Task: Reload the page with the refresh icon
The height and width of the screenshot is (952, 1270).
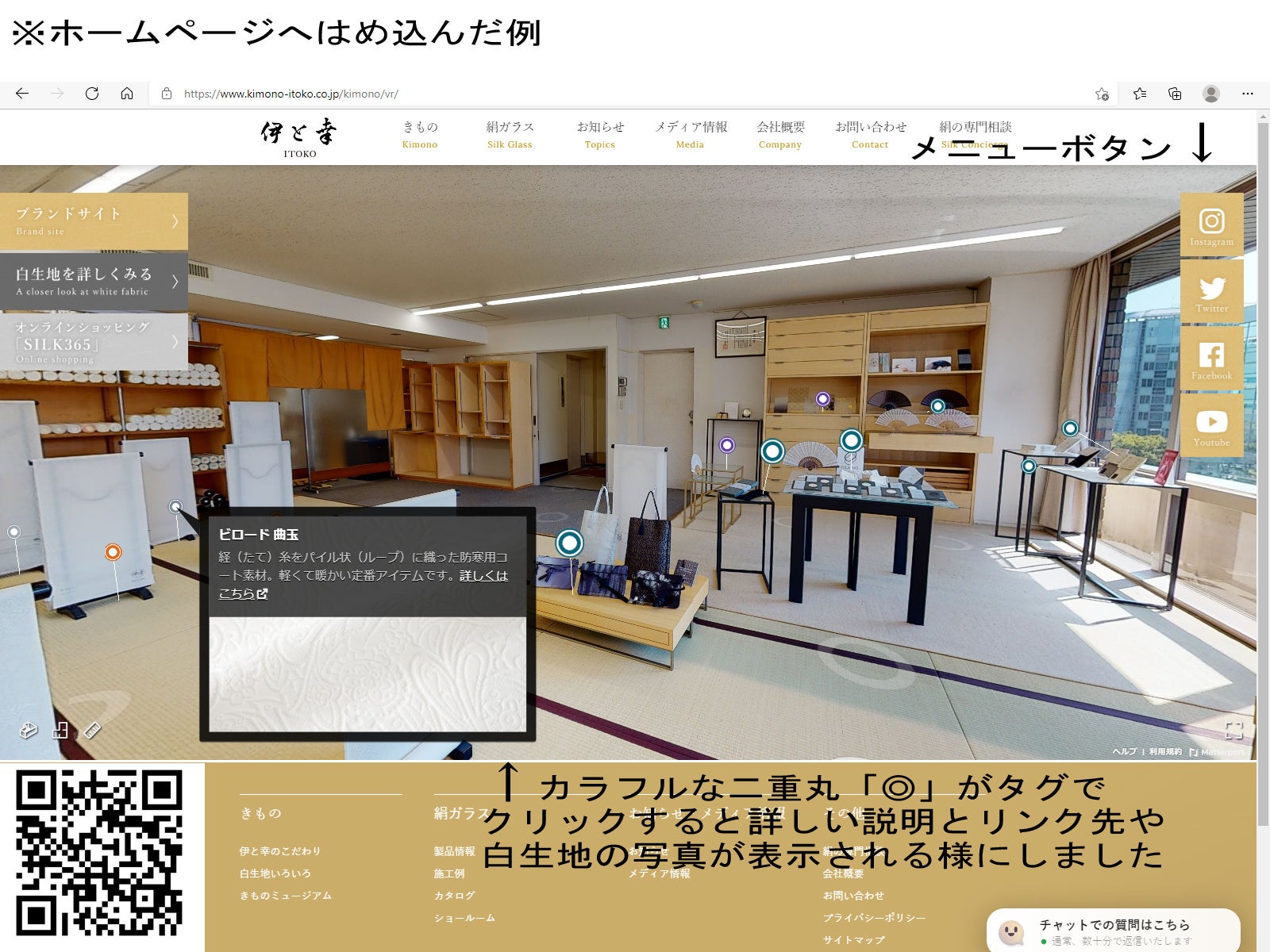Action: 92,94
